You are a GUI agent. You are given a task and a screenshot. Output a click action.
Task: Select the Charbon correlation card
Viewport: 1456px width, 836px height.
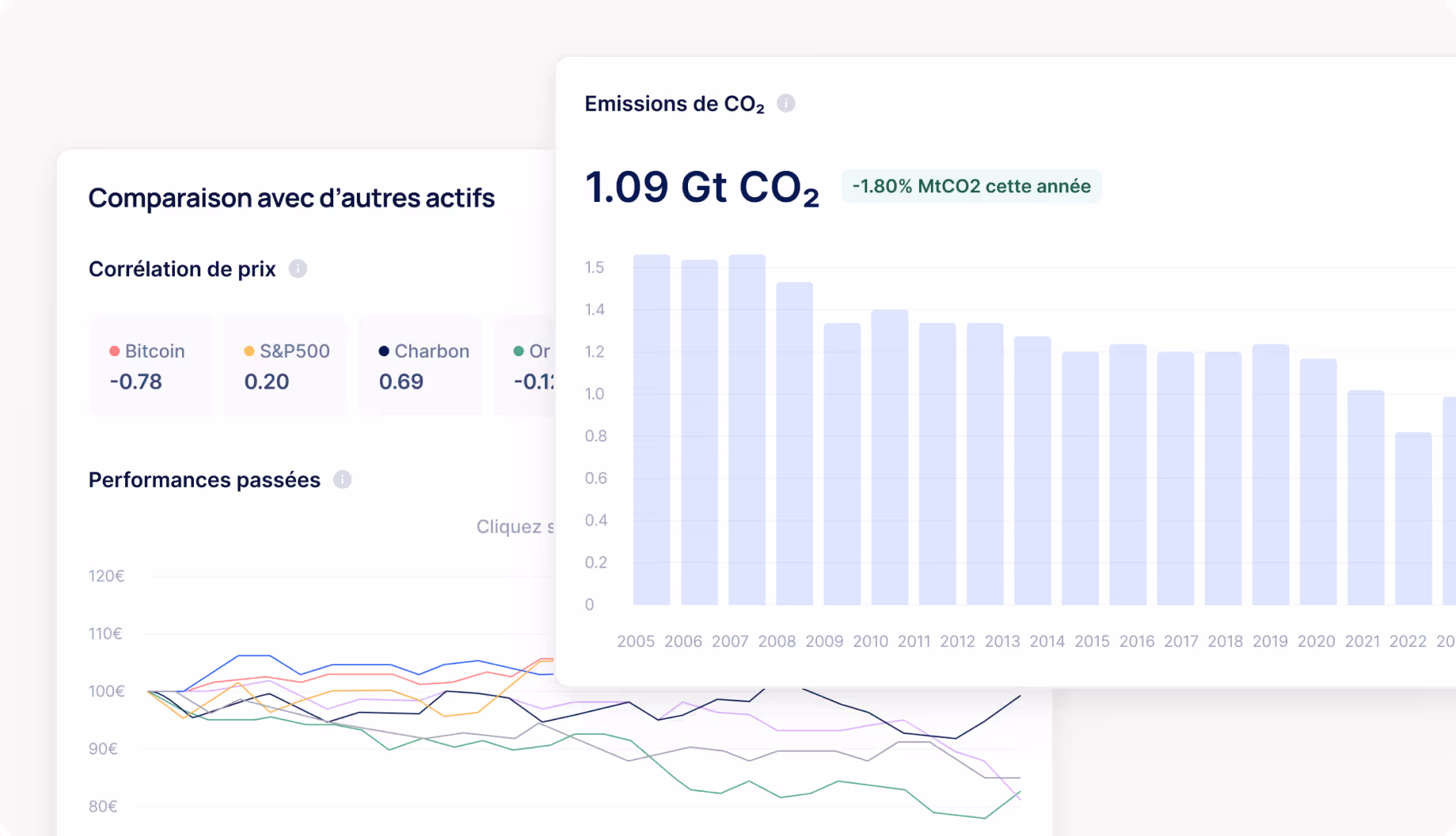click(420, 366)
